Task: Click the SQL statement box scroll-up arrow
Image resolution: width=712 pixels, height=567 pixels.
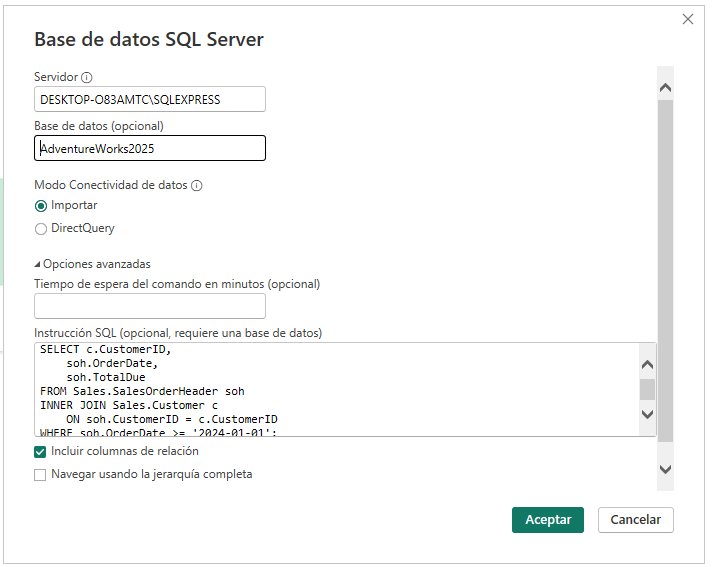Action: click(x=647, y=365)
